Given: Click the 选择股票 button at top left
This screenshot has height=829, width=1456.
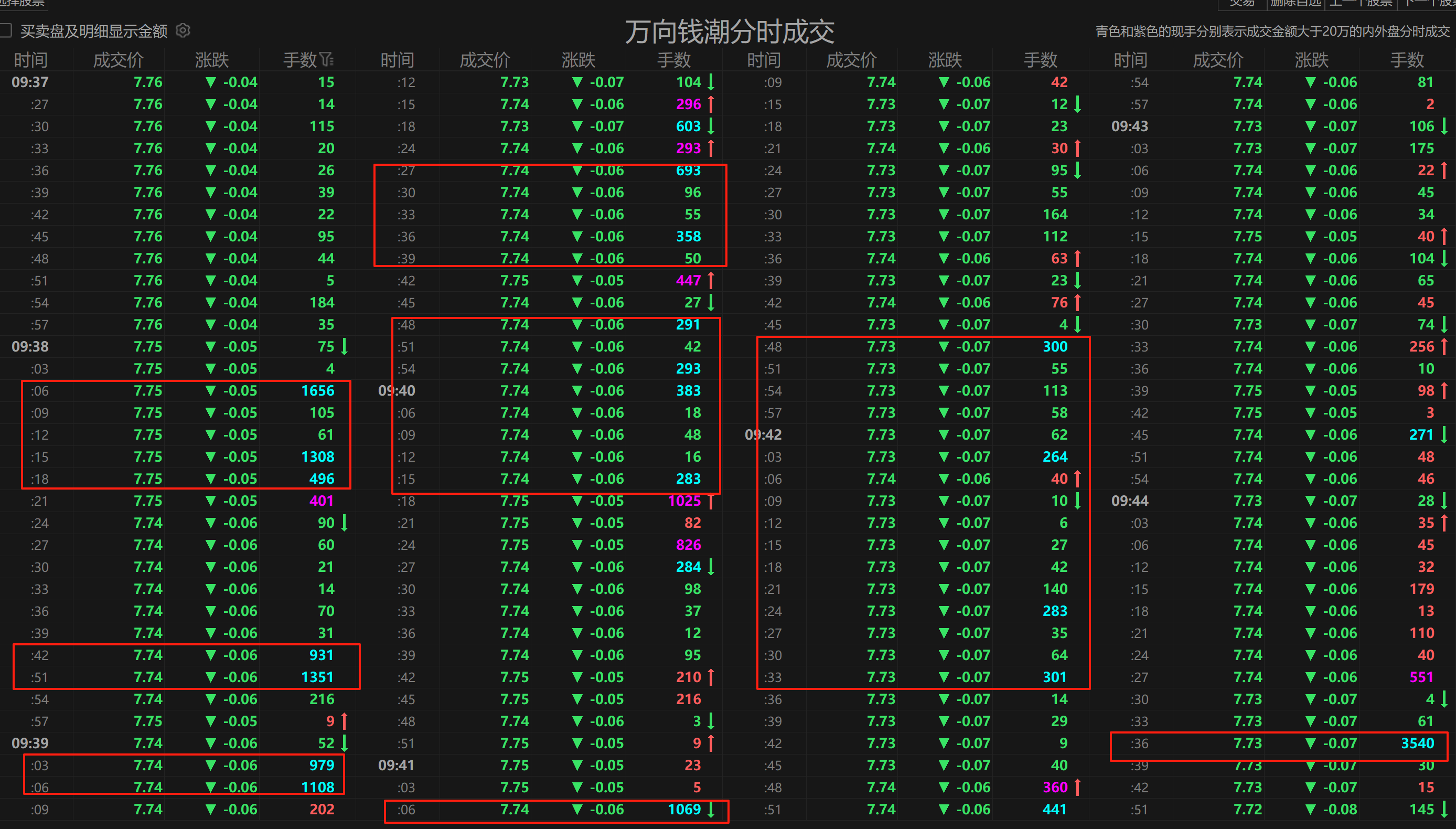Looking at the screenshot, I should pos(23,4).
